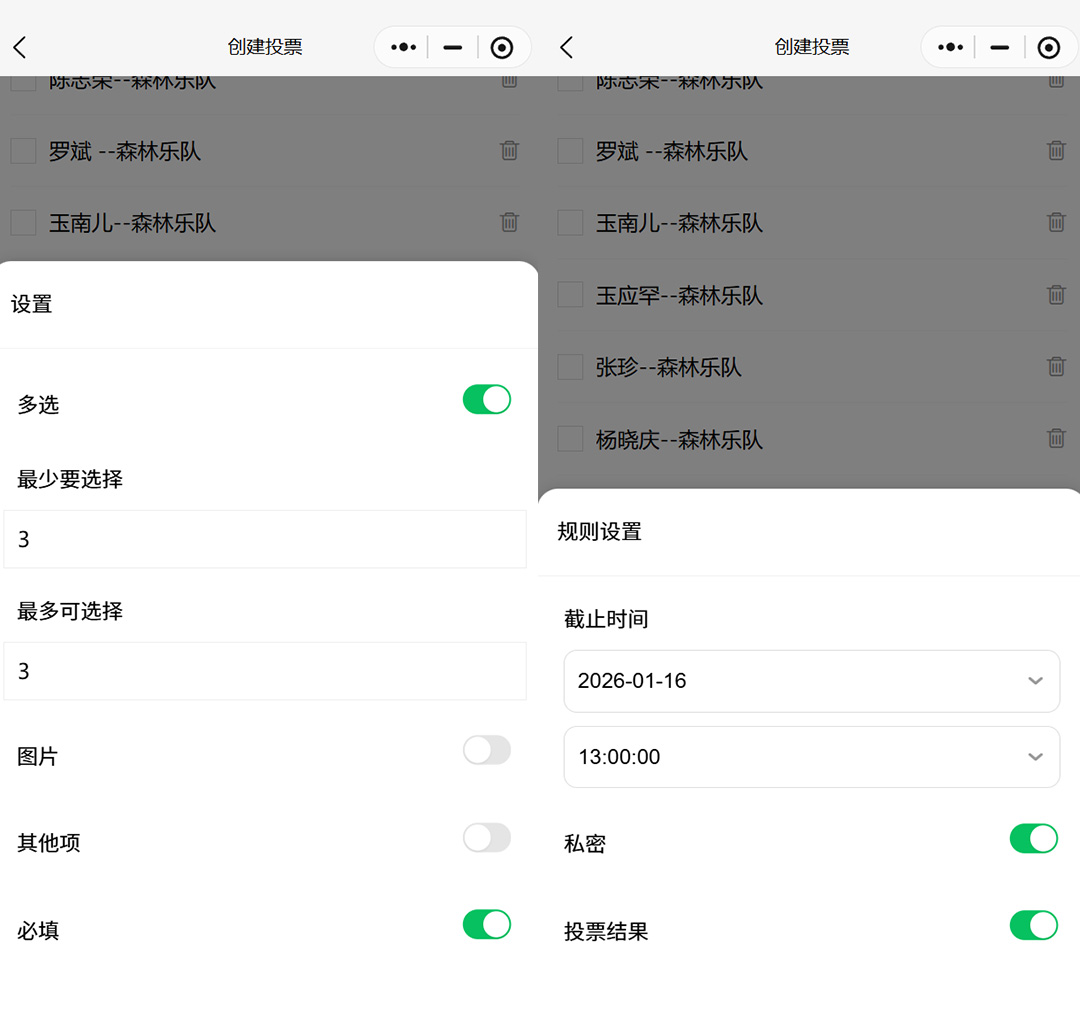The height and width of the screenshot is (1020, 1080).
Task: Focus the 最多可选择 number field
Action: point(265,671)
